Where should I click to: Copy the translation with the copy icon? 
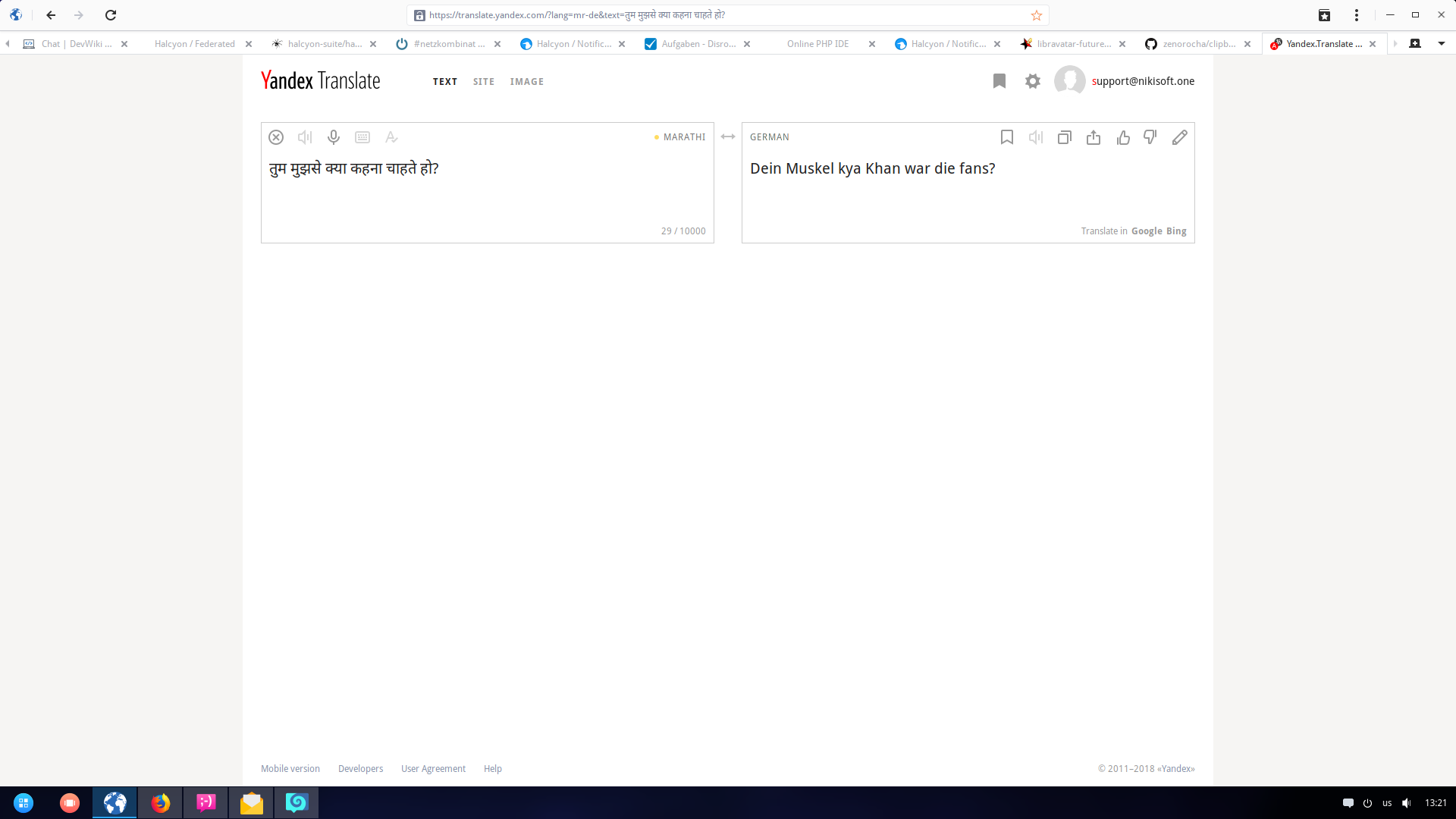[1065, 137]
